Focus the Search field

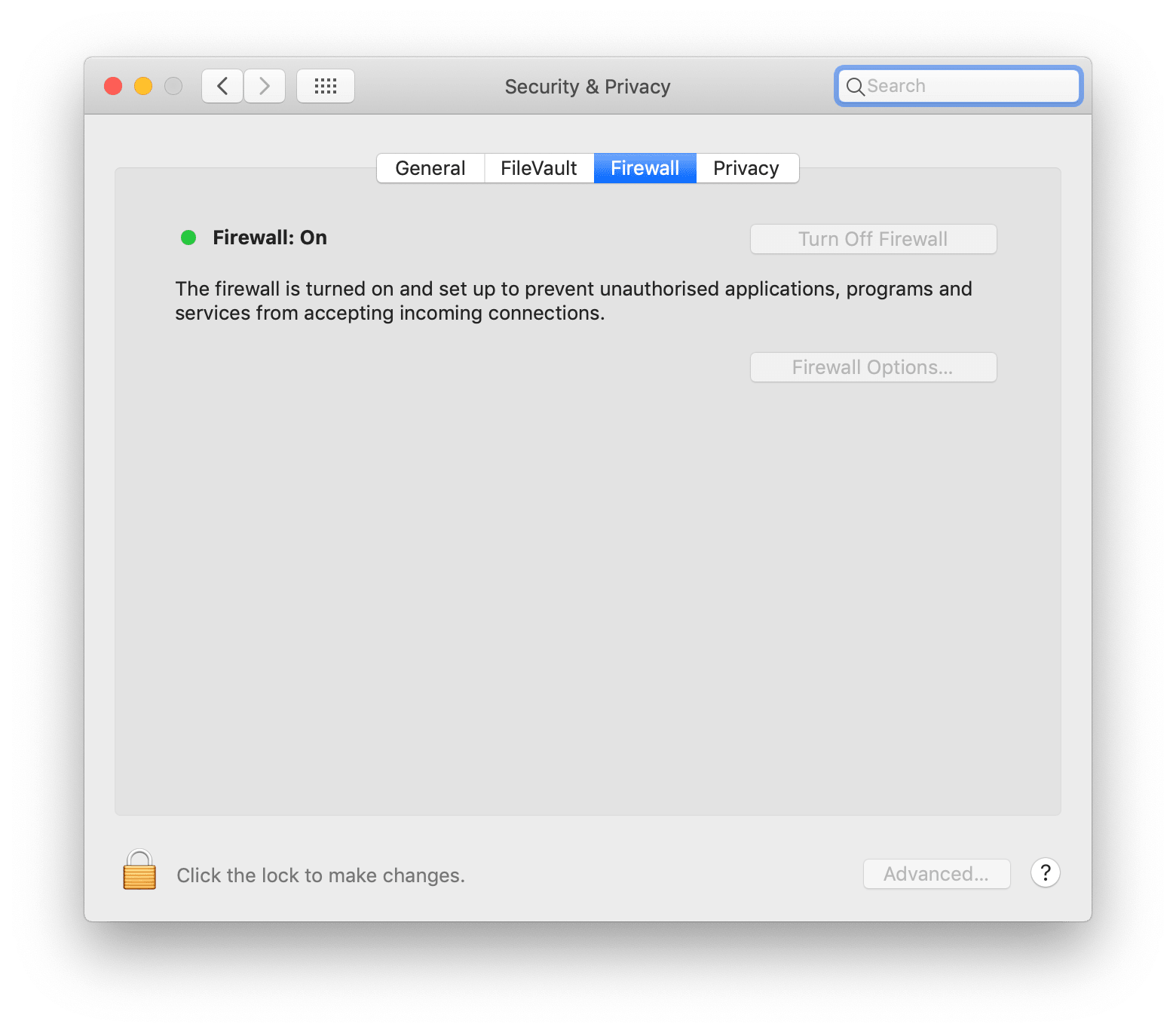959,86
